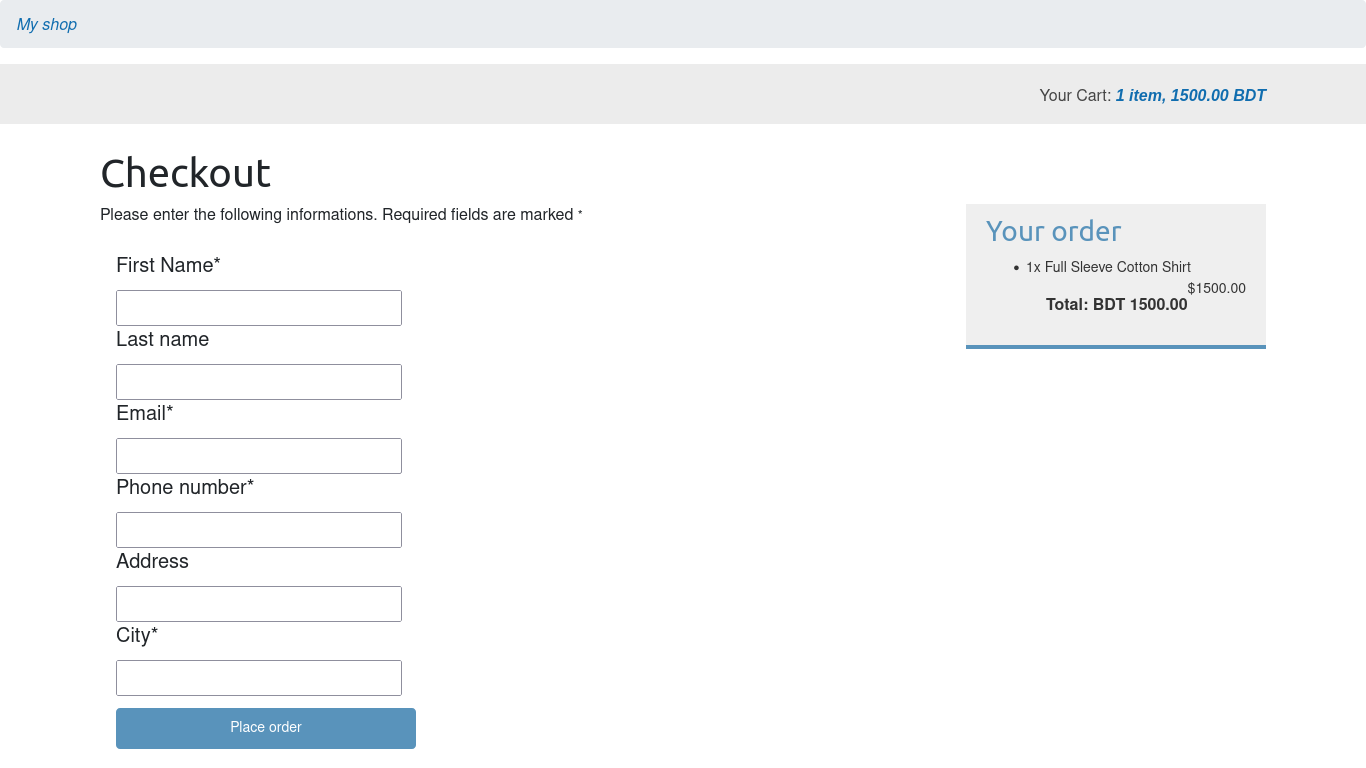The width and height of the screenshot is (1366, 768).
Task: Click the 'Required fields are marked' instruction text
Action: coord(478,214)
